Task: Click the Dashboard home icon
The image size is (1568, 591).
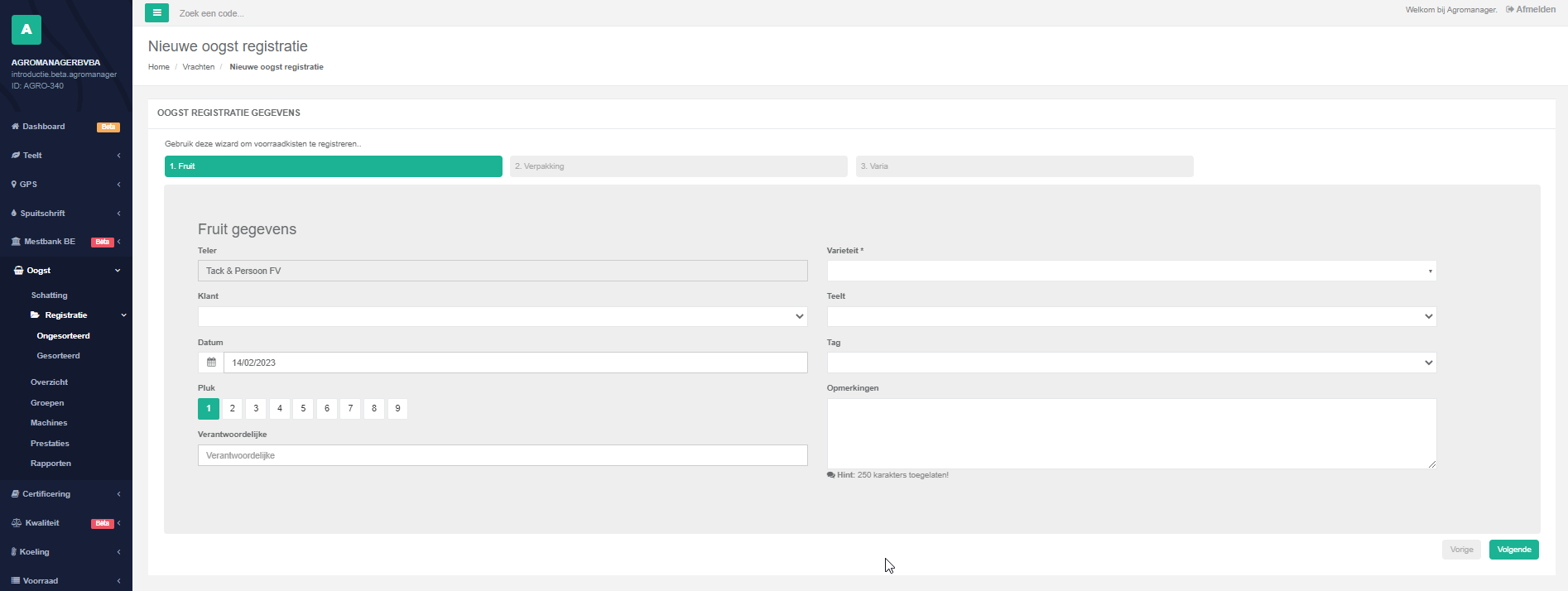Action: point(15,127)
